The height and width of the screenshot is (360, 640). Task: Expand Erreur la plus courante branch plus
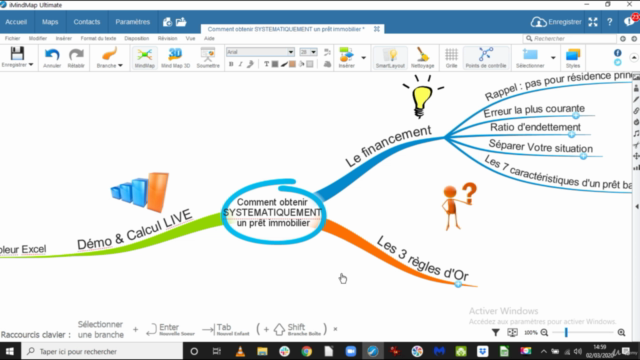point(576,116)
